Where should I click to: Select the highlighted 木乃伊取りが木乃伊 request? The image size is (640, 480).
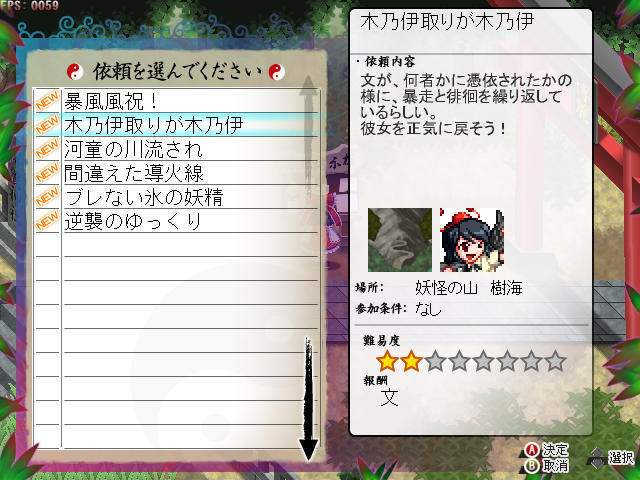point(176,124)
